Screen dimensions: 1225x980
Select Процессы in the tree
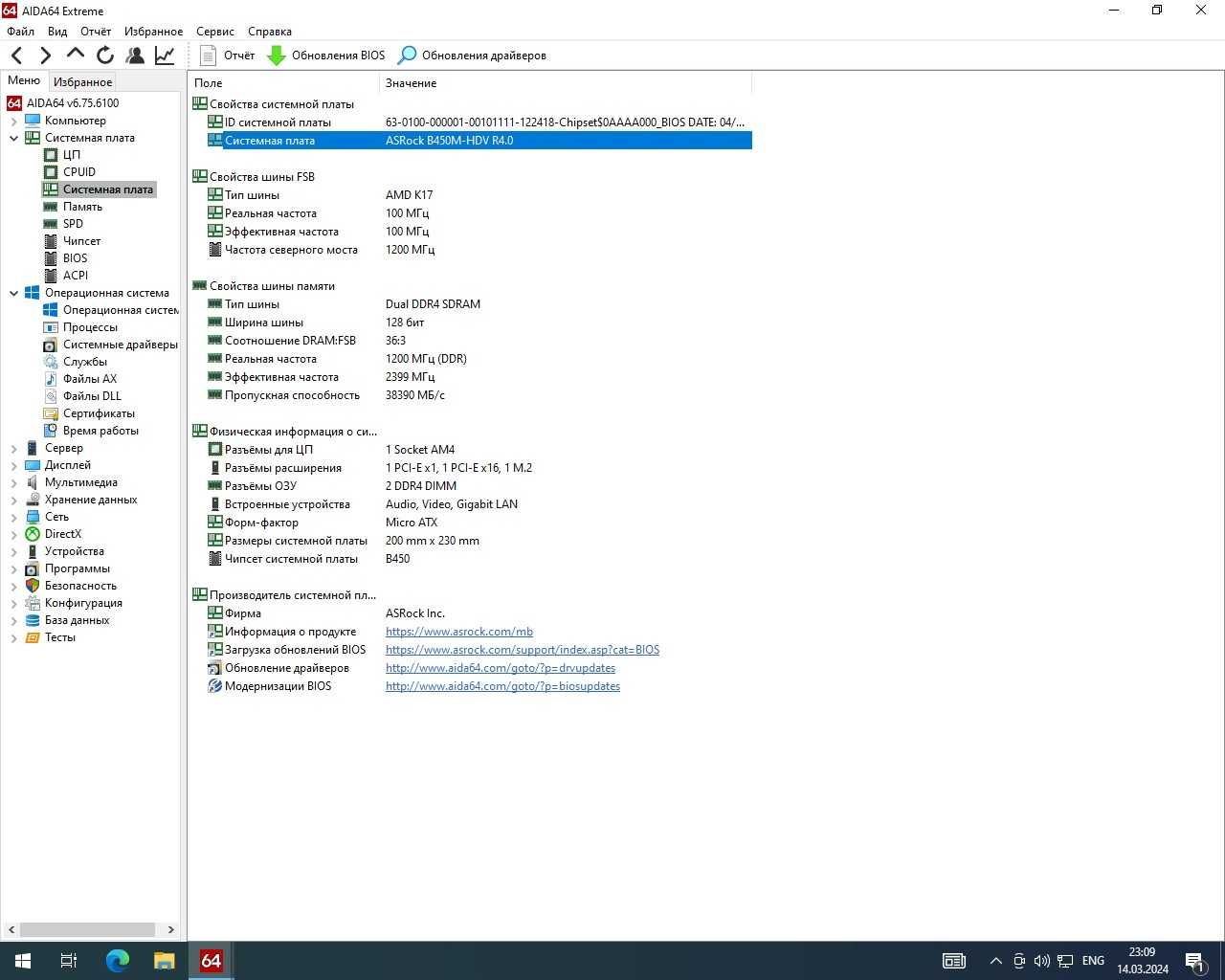(x=90, y=327)
